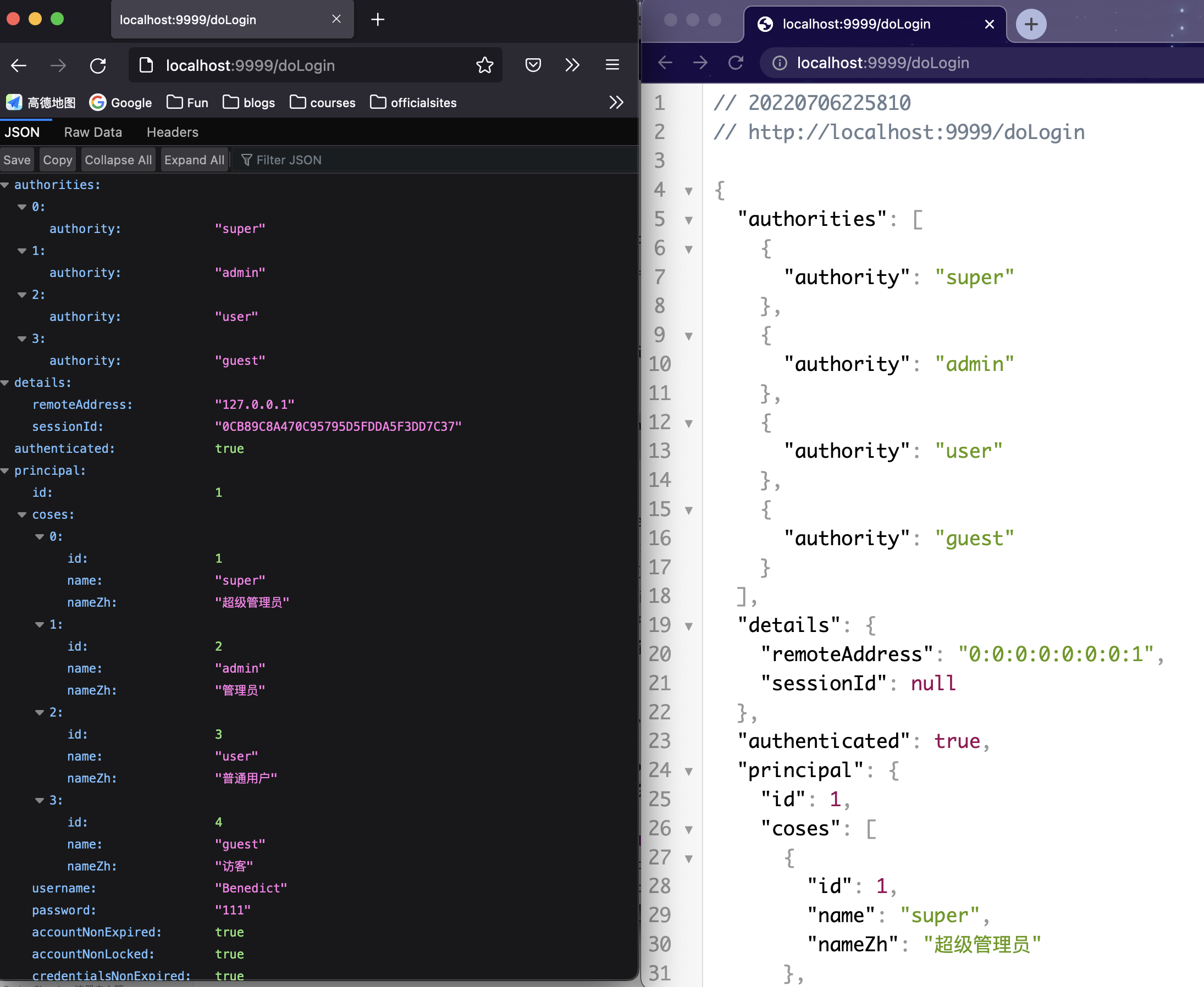Close the tab in the right browser window
The height and width of the screenshot is (987, 1204).
tap(989, 24)
